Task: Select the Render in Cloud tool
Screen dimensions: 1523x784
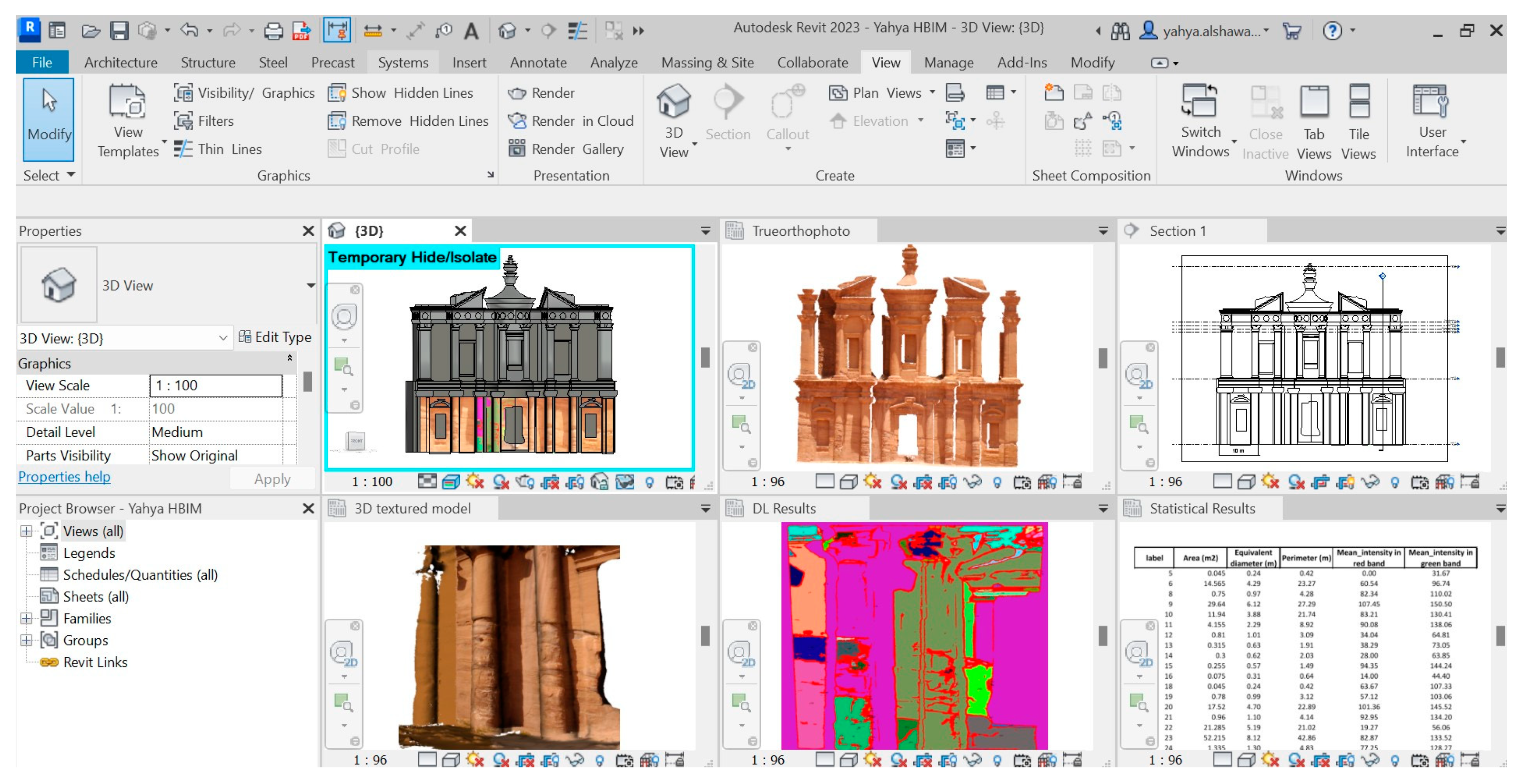Action: pos(570,121)
